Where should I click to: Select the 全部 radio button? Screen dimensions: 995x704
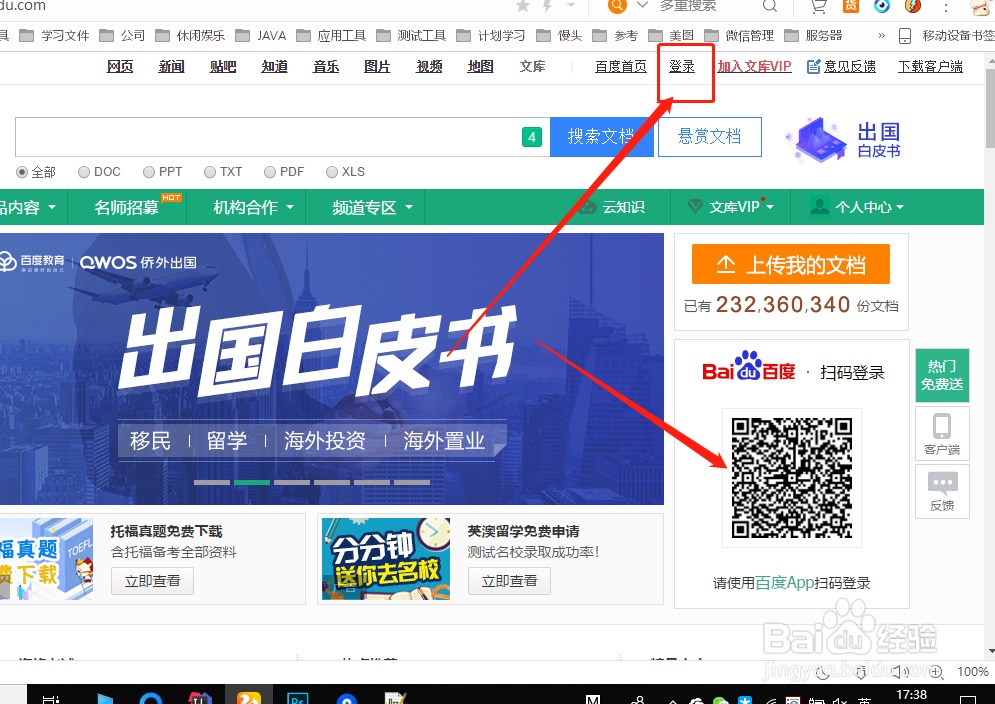(22, 172)
